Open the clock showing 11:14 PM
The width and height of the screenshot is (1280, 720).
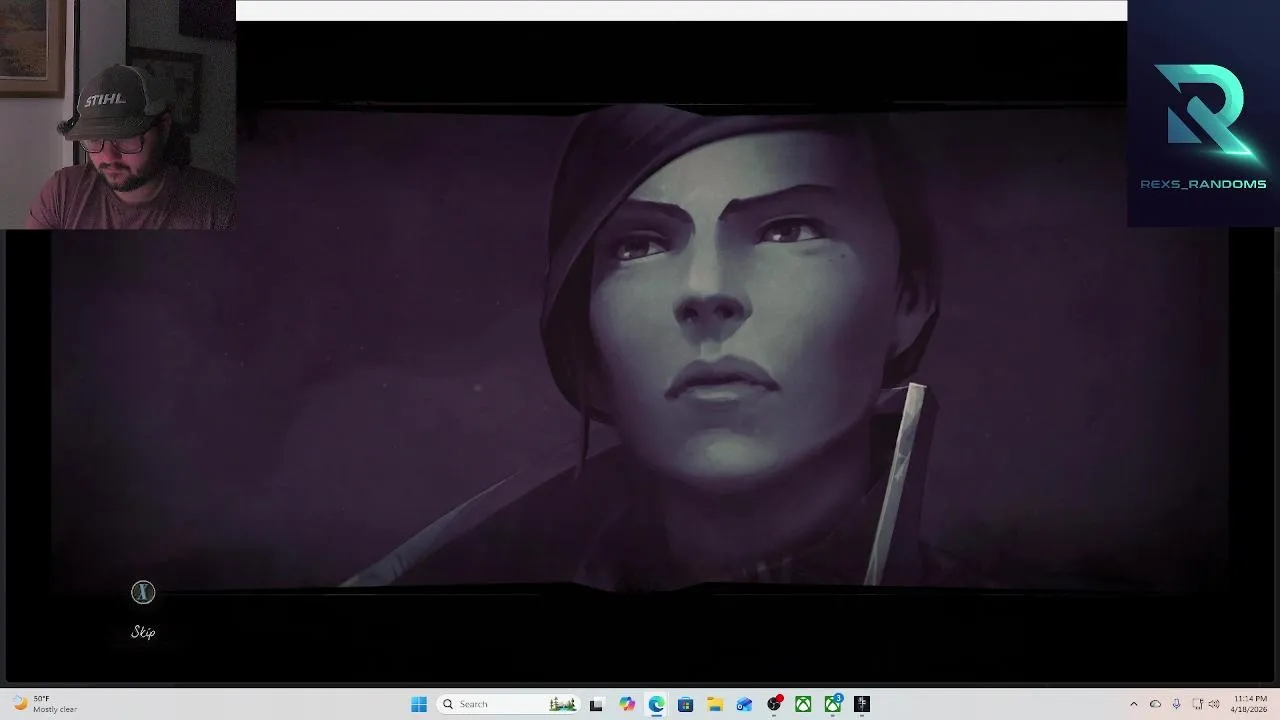pyautogui.click(x=1250, y=704)
